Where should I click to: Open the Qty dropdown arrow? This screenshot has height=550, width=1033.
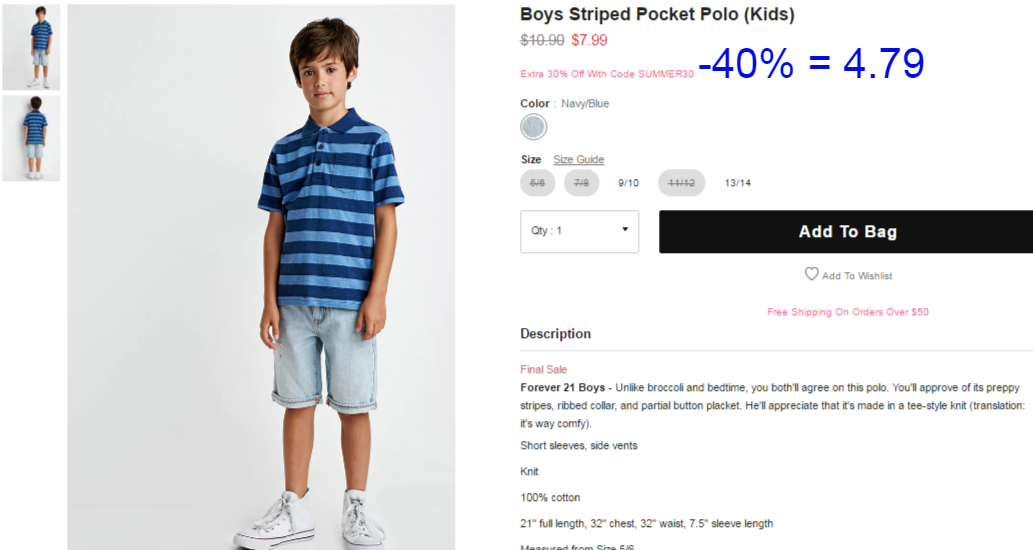[625, 229]
